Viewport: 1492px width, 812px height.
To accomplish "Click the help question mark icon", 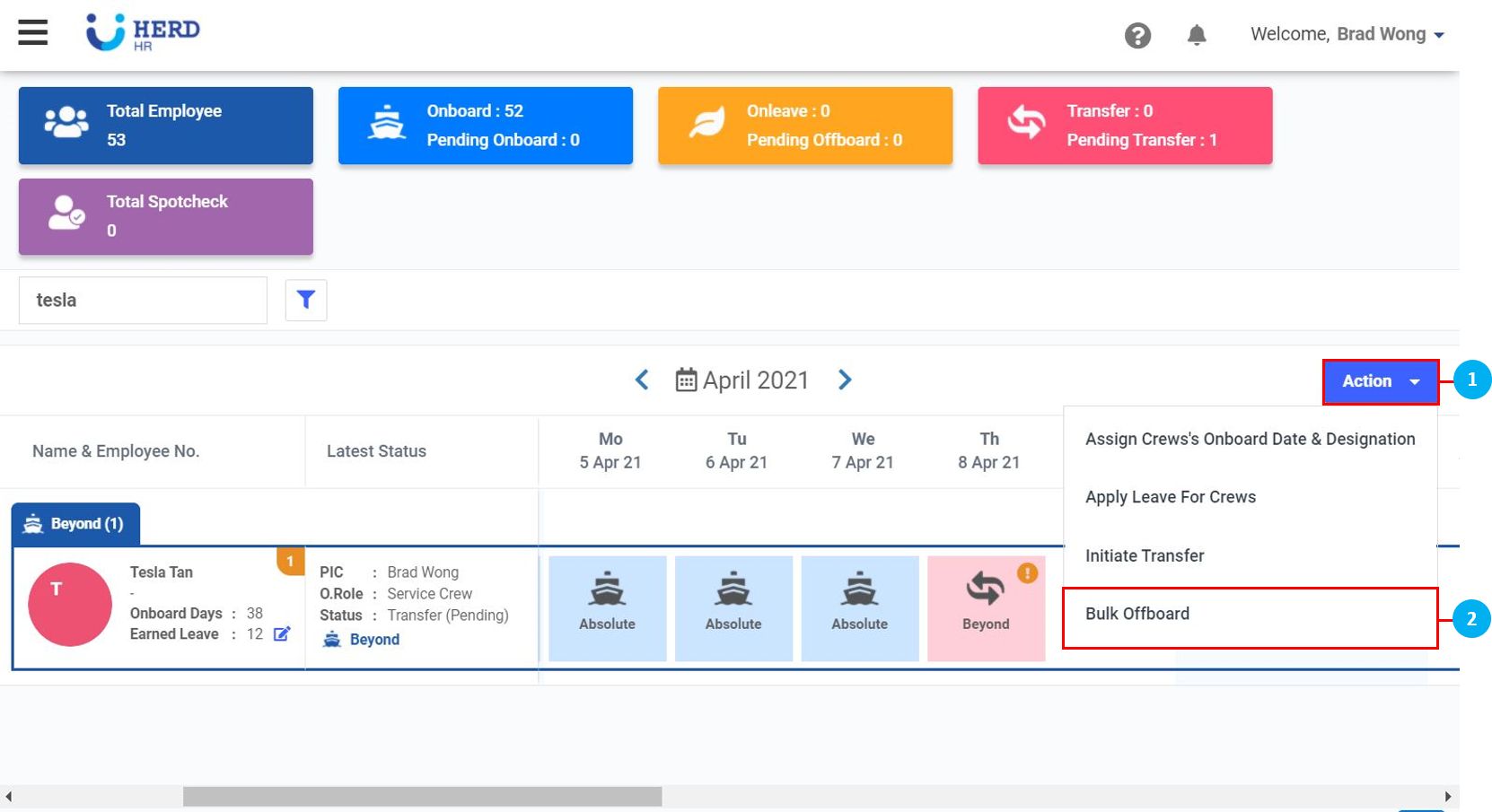I will point(1137,36).
